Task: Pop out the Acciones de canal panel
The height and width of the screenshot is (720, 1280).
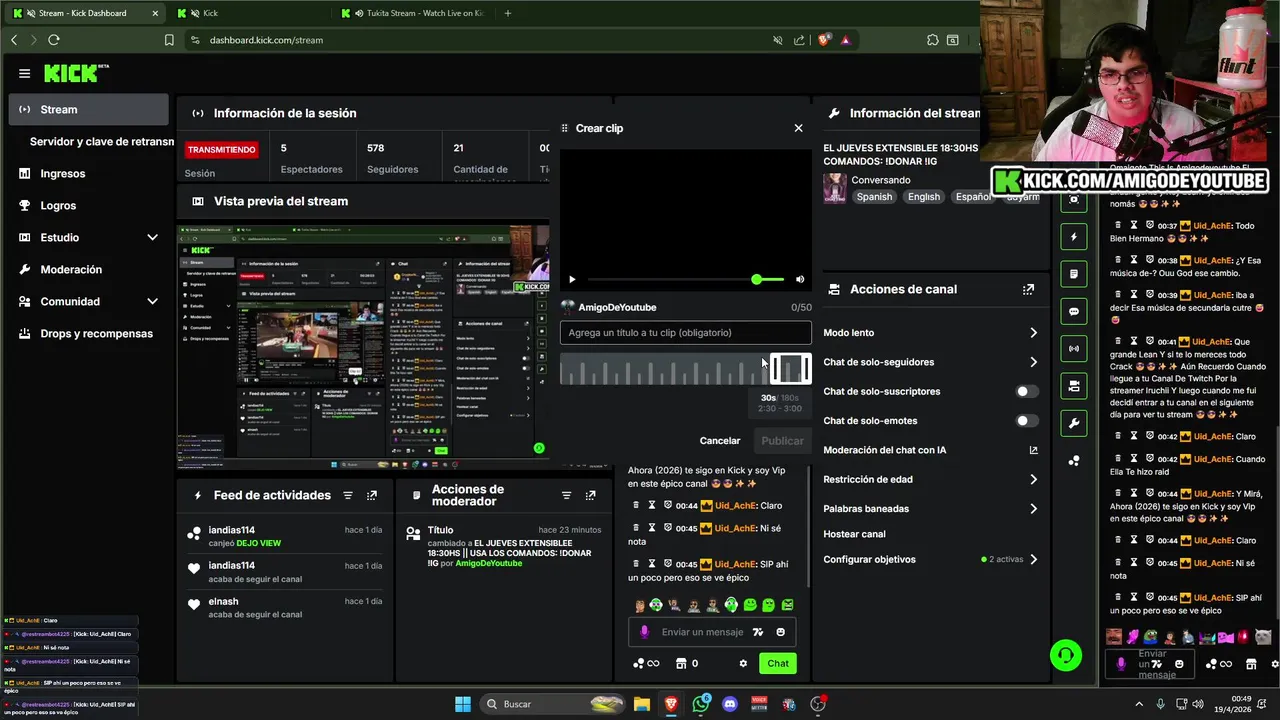Action: pos(1028,289)
